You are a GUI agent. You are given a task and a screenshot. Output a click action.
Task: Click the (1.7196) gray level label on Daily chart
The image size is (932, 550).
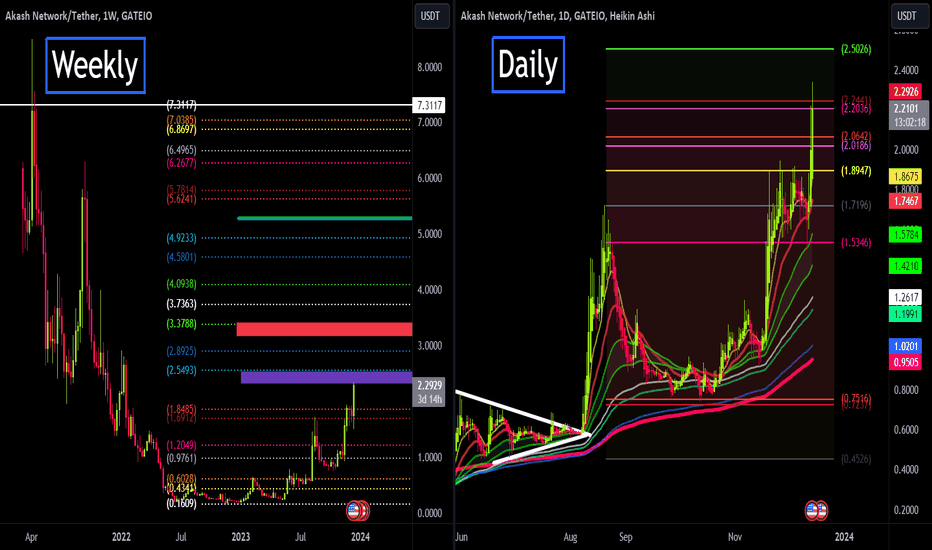tap(856, 205)
